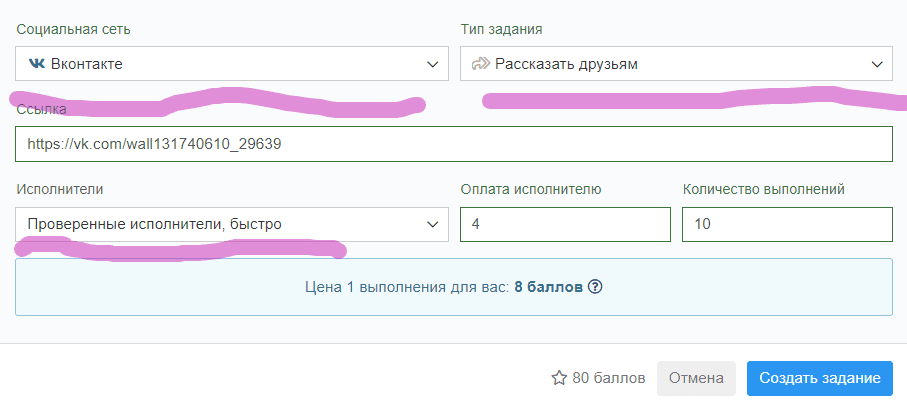Image resolution: width=907 pixels, height=410 pixels.
Task: Expand the Проверенные исполнители dropdown arrow
Action: 433,224
